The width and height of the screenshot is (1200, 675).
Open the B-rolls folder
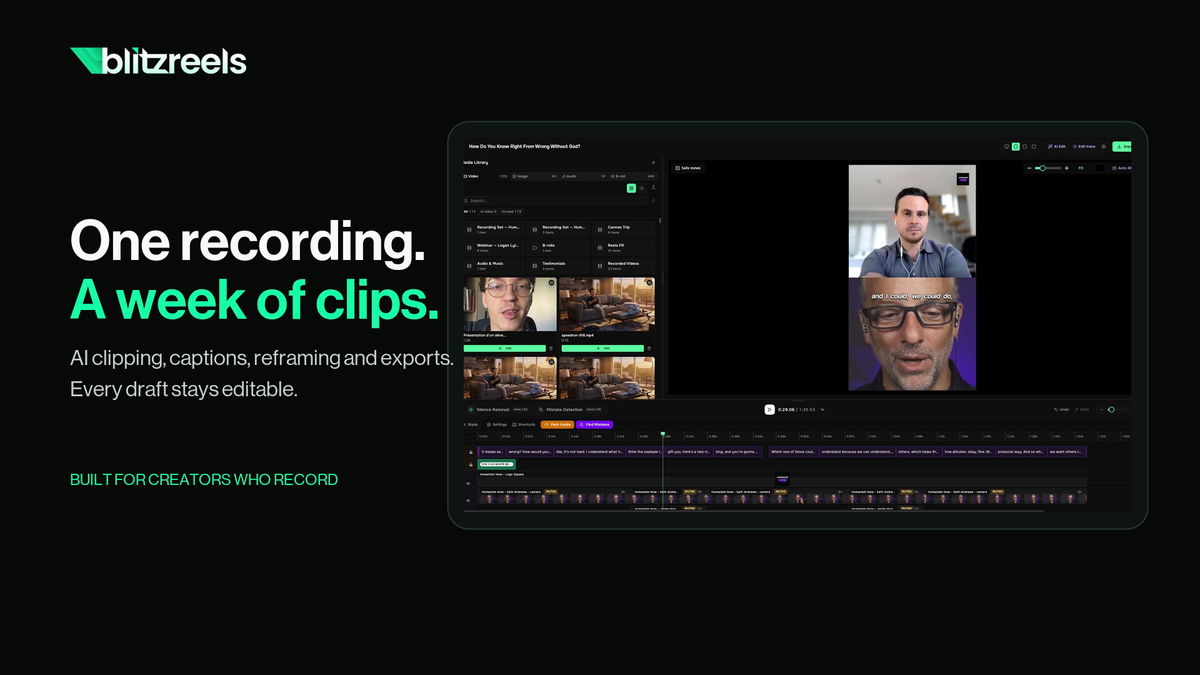pyautogui.click(x=559, y=248)
